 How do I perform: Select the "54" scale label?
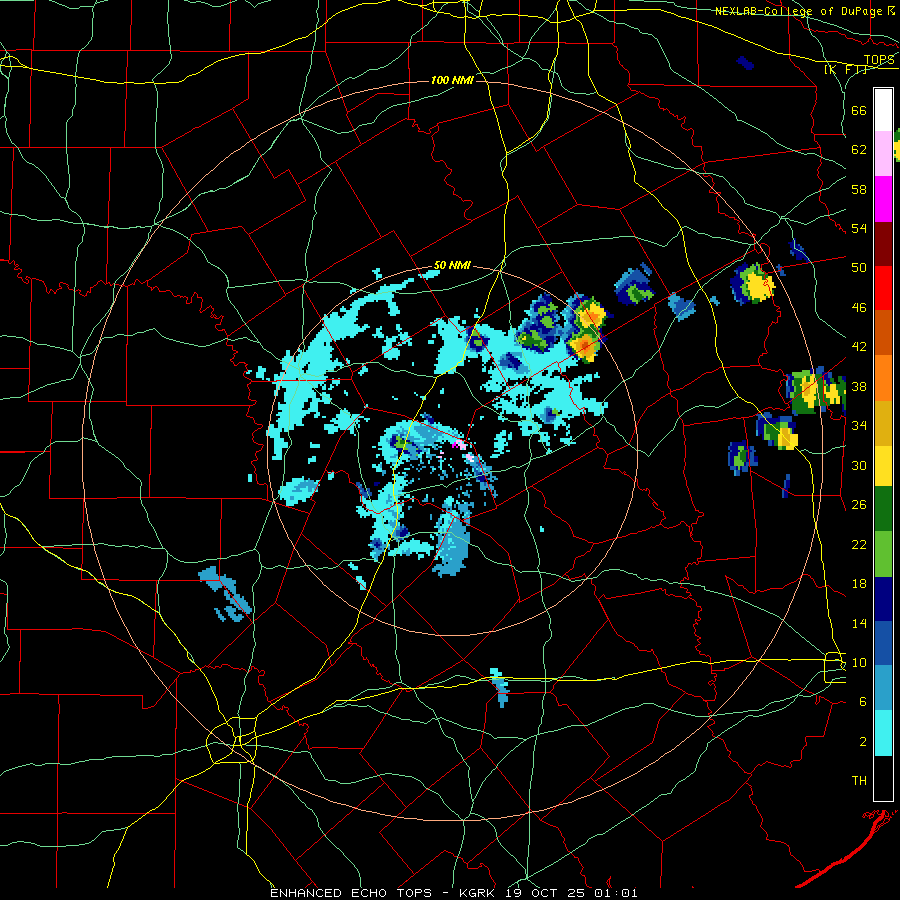859,228
